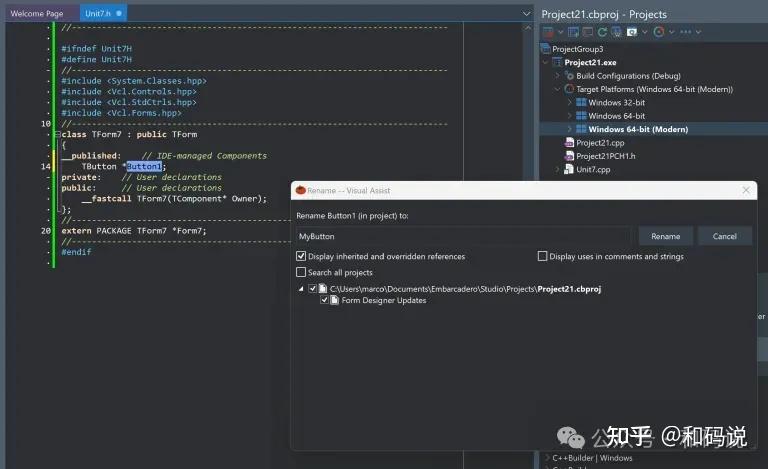This screenshot has height=469, width=768.
Task: Click the ProjectGroup3 group icon
Action: click(546, 49)
